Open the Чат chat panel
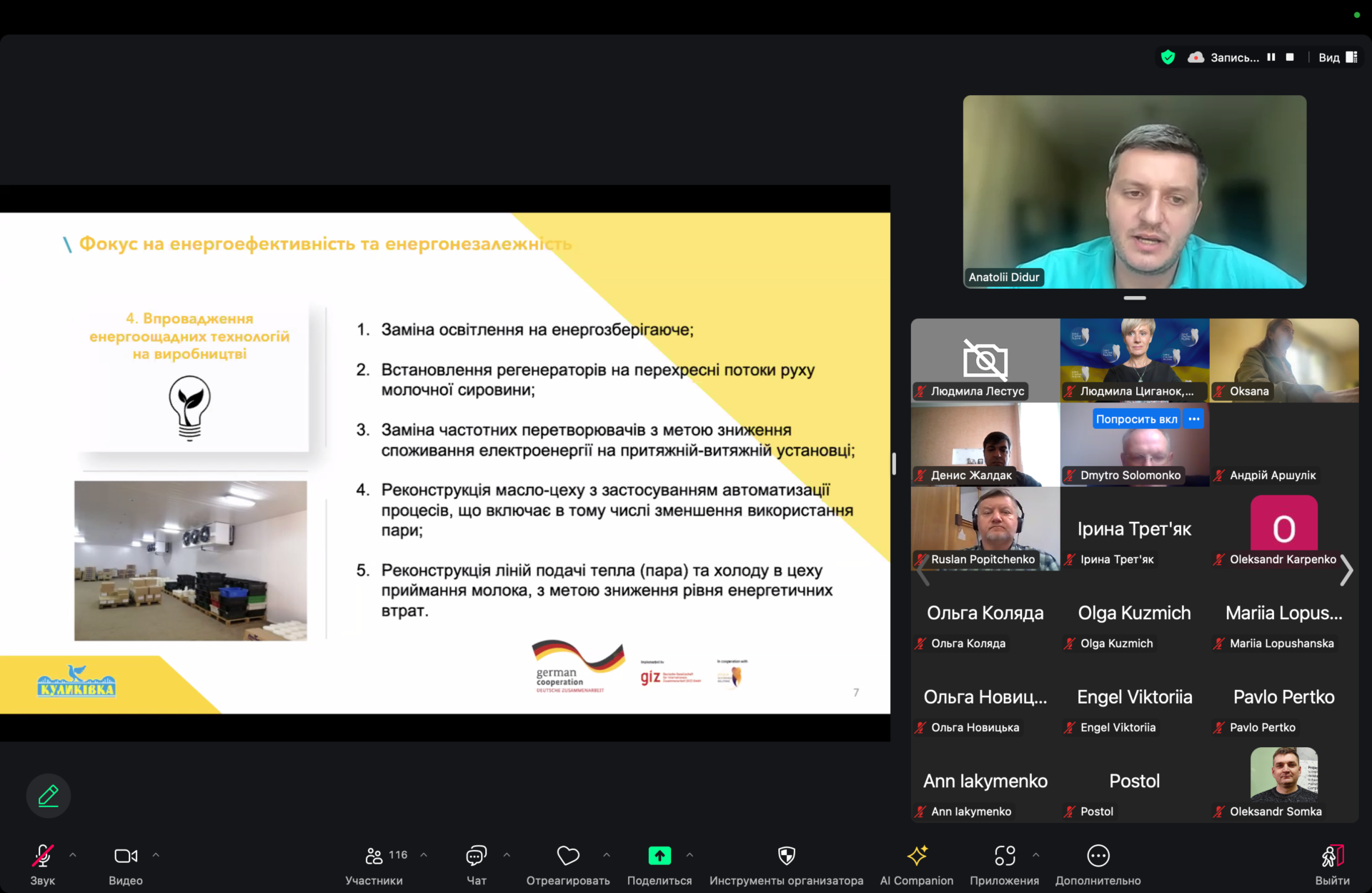Viewport: 1372px width, 893px height. tap(476, 856)
